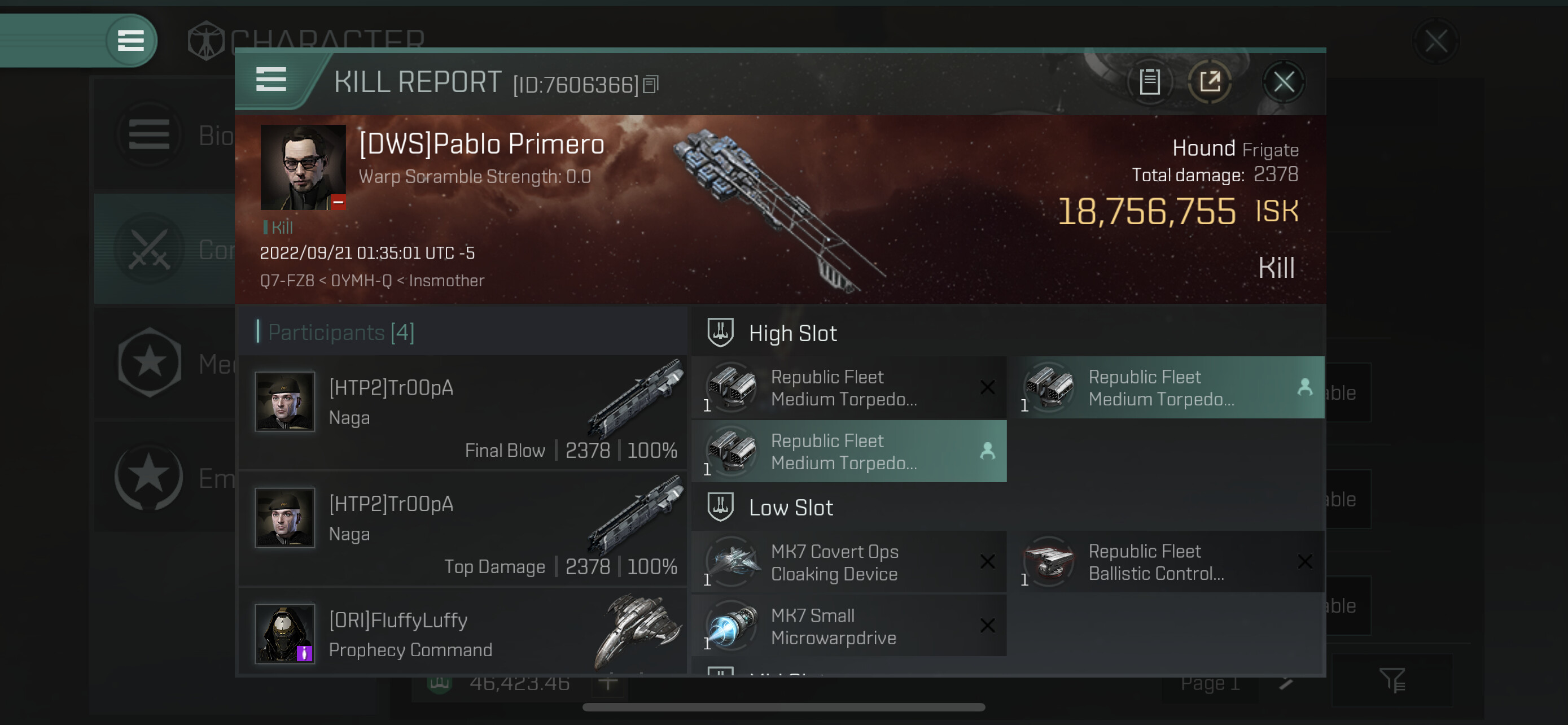Share the kill report externally
This screenshot has height=725, width=1568.
pos(1210,81)
